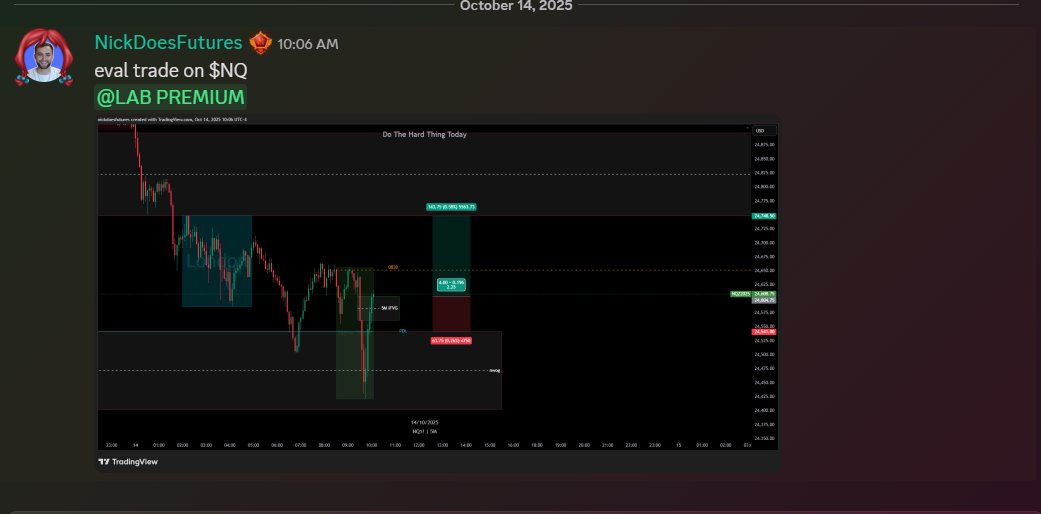Click the 5M IFVG label on chart
The height and width of the screenshot is (514, 1041).
click(389, 308)
